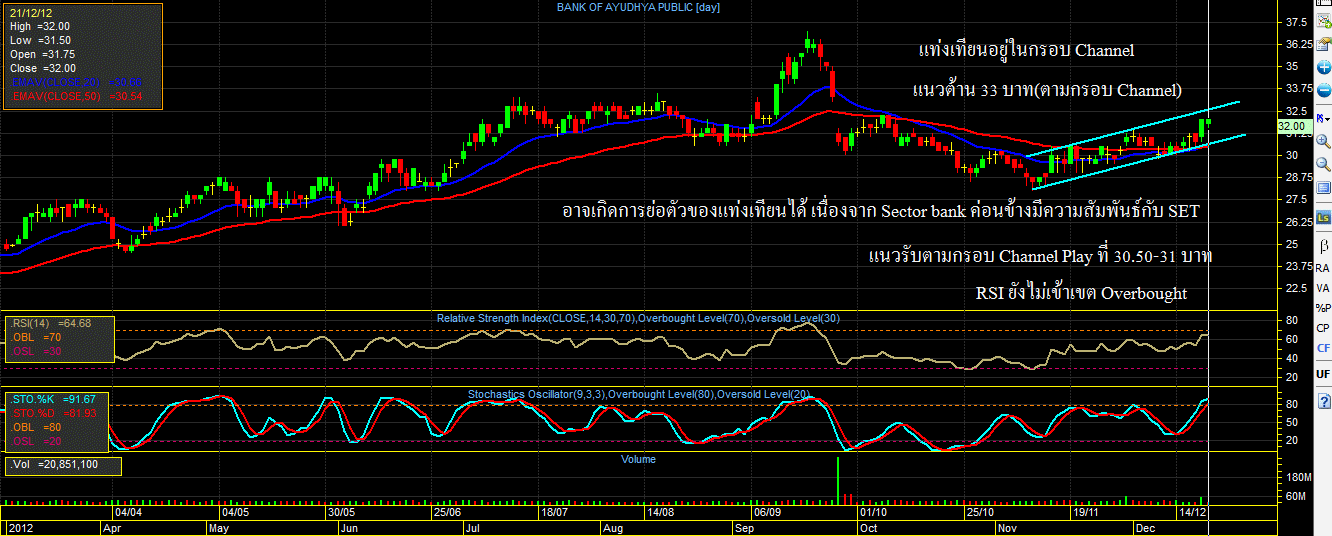The width and height of the screenshot is (1332, 536).
Task: Click the Volume panel title
Action: pyautogui.click(x=638, y=459)
